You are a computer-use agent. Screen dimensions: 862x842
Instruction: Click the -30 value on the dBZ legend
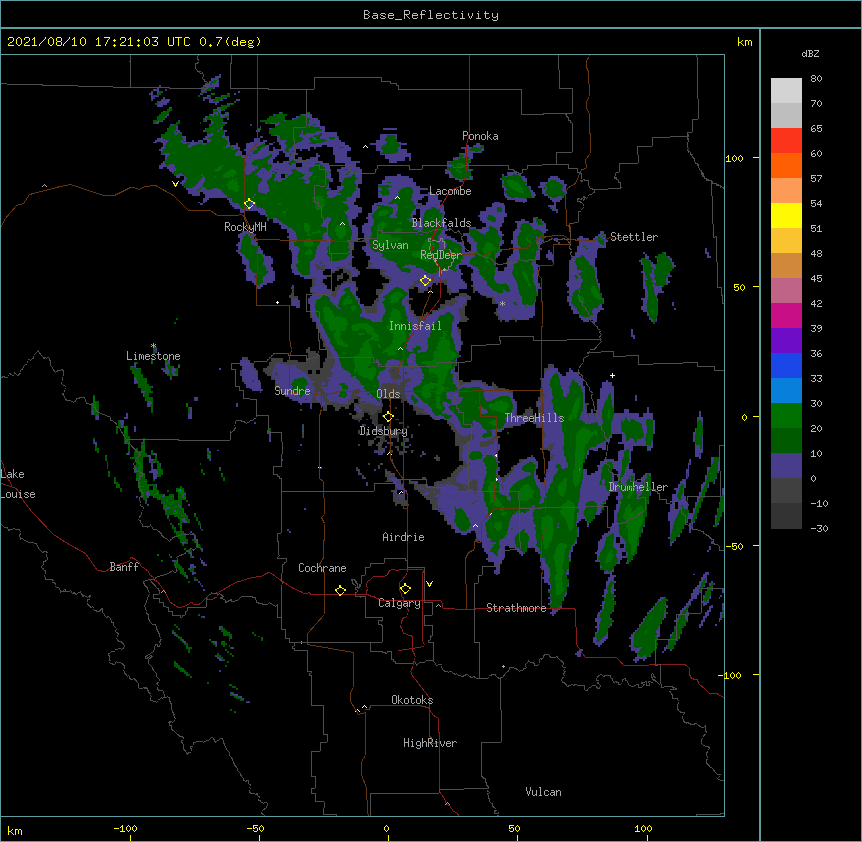pos(819,529)
